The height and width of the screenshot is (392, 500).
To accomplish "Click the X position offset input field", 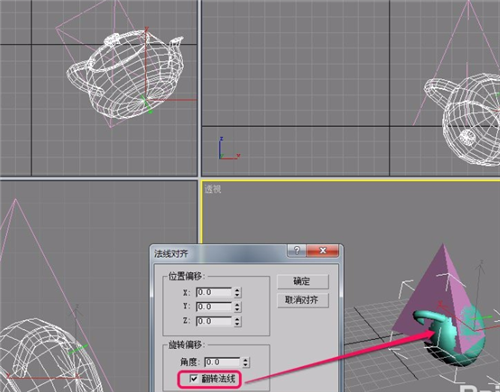I will [214, 293].
